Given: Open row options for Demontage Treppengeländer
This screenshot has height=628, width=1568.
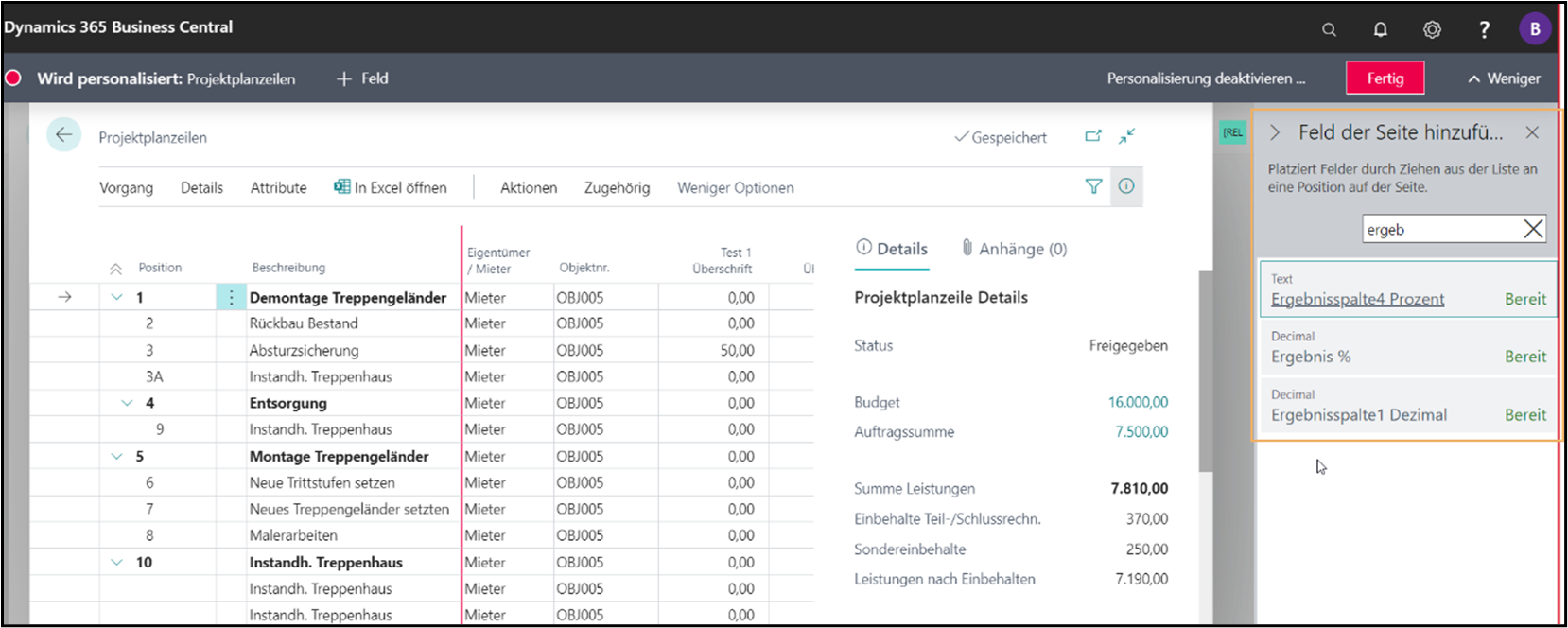Looking at the screenshot, I should [x=231, y=297].
